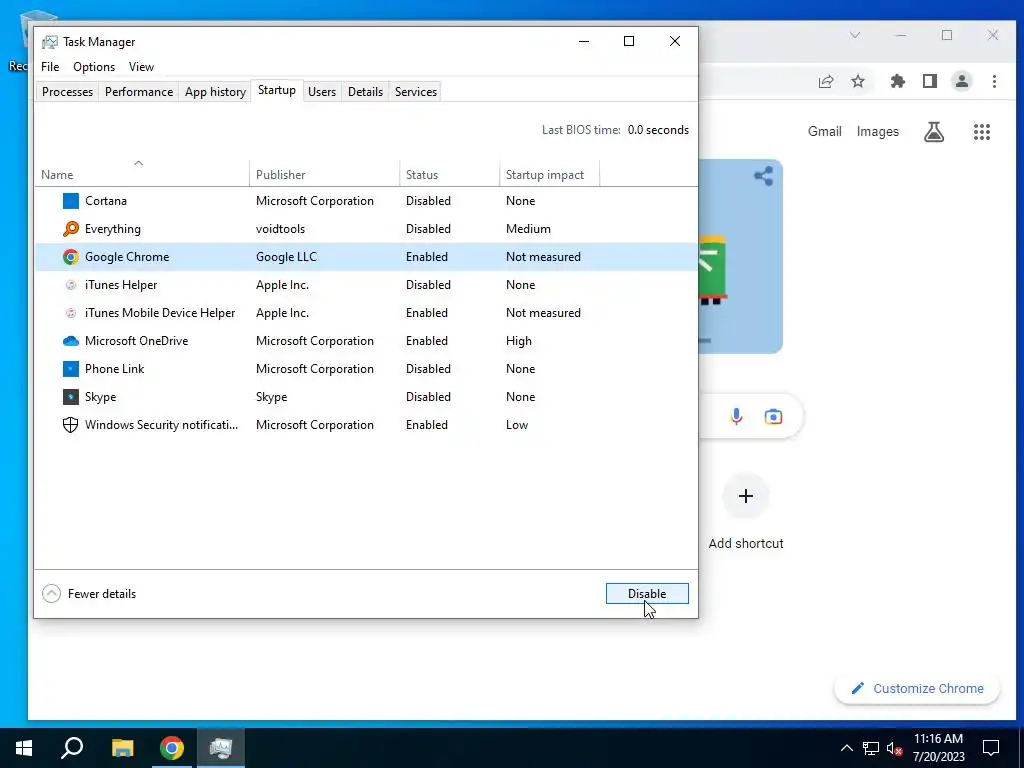
Task: Open Google Lens camera icon
Action: (x=773, y=417)
